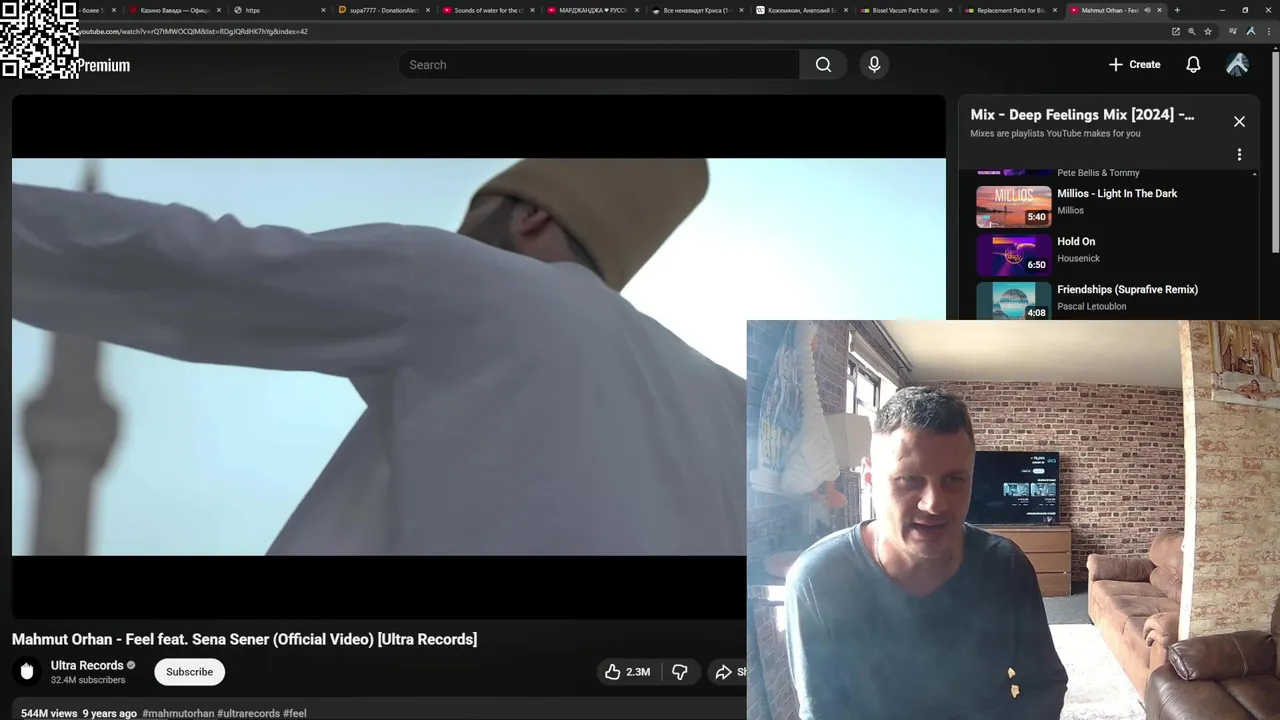Image resolution: width=1280 pixels, height=720 pixels.
Task: Open browser media control icon
Action: [1233, 31]
